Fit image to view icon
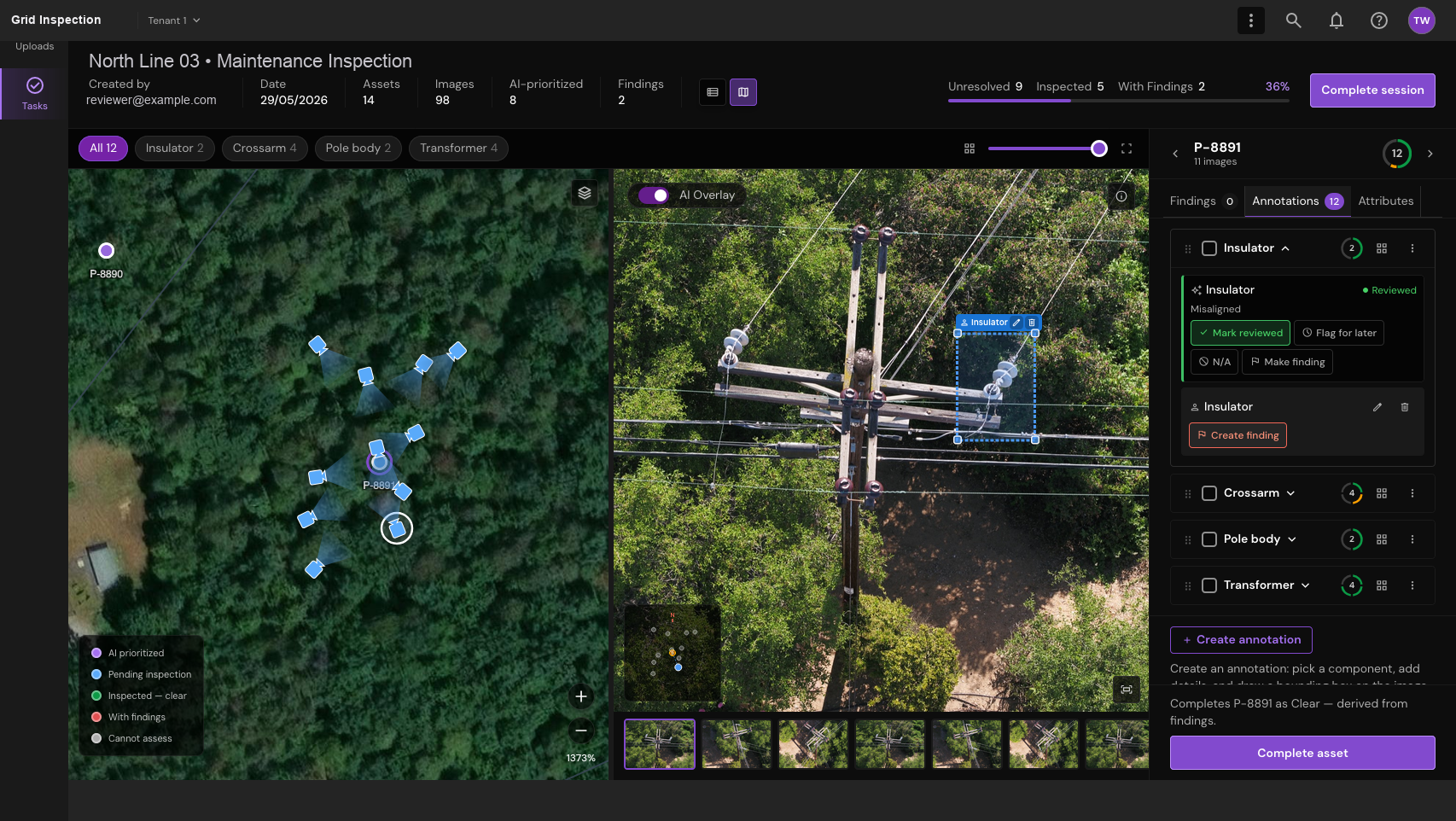Image resolution: width=1456 pixels, height=821 pixels. [x=1127, y=690]
